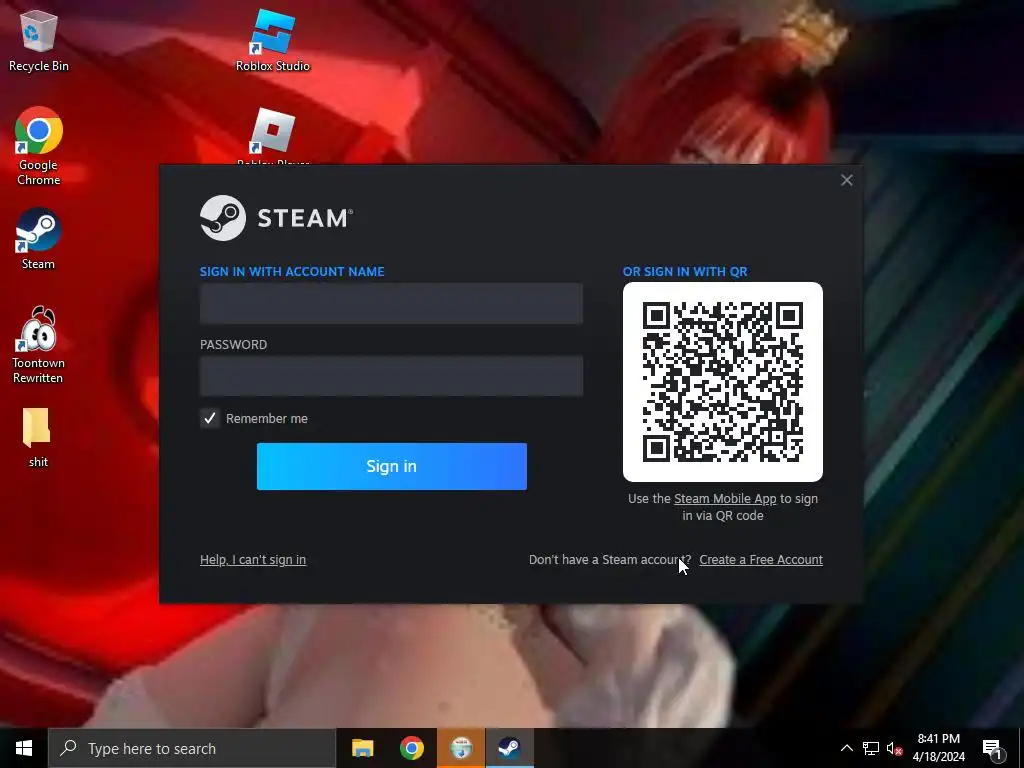
Task: Click the Sign in with account name label
Action: click(292, 272)
